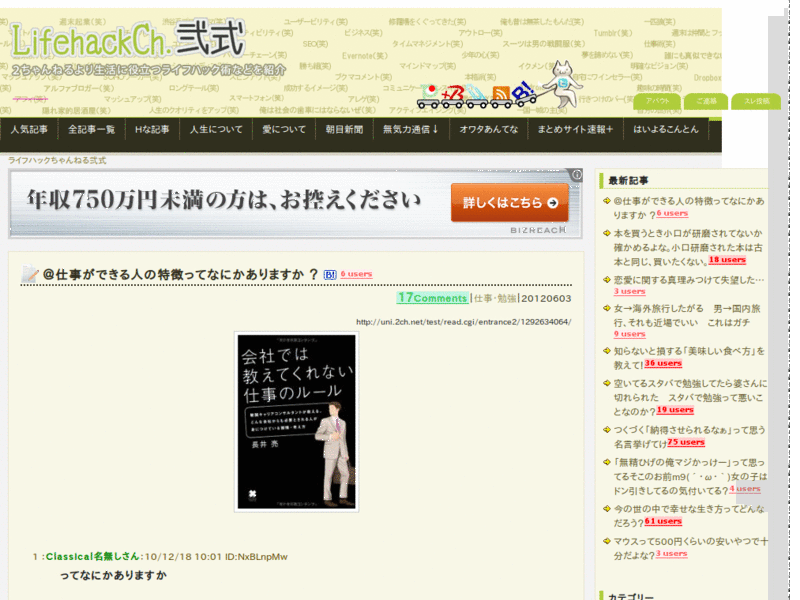Click the 75 users link in sidebar
800x600 pixels.
(x=686, y=442)
